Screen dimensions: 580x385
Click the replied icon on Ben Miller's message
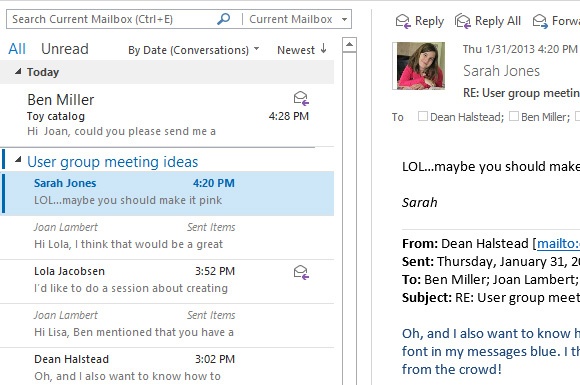pyautogui.click(x=301, y=98)
